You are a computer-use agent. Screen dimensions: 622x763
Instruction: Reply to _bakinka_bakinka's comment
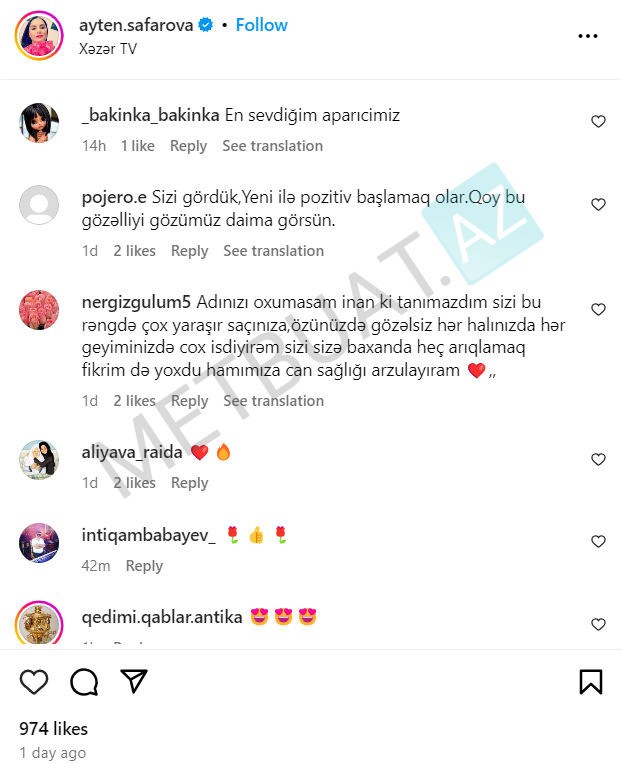[188, 145]
